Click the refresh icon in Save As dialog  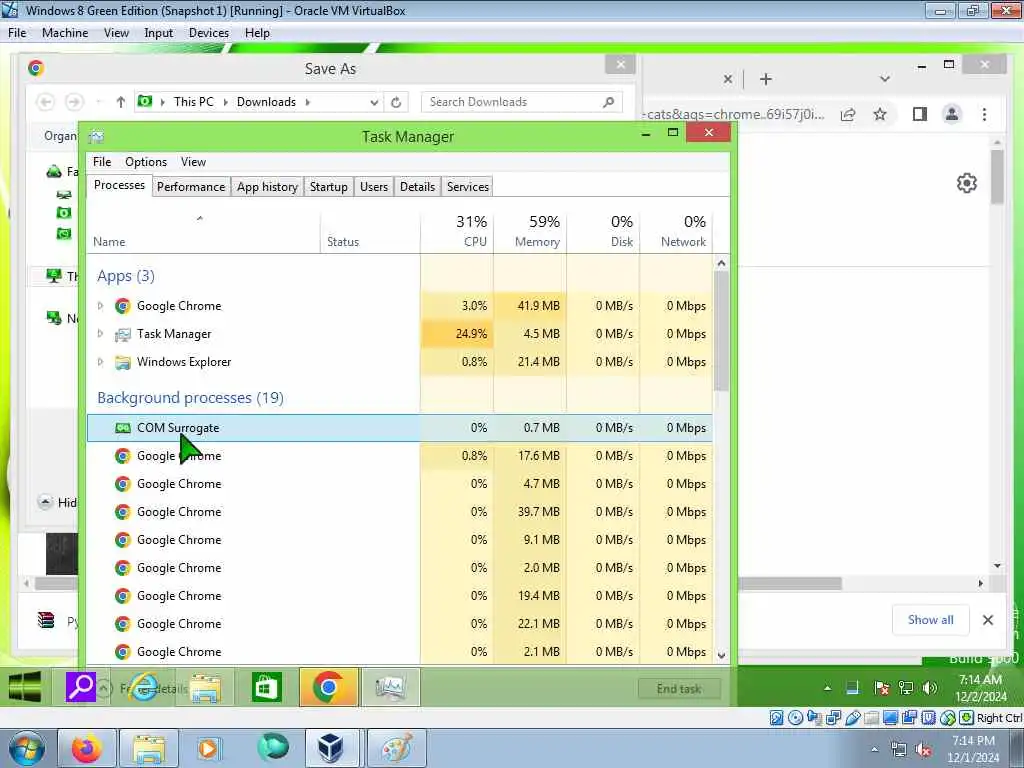point(396,102)
